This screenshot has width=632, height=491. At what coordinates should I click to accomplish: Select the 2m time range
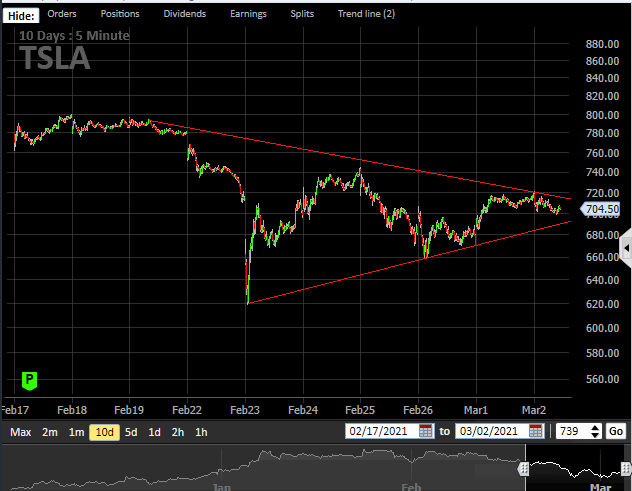(50, 432)
